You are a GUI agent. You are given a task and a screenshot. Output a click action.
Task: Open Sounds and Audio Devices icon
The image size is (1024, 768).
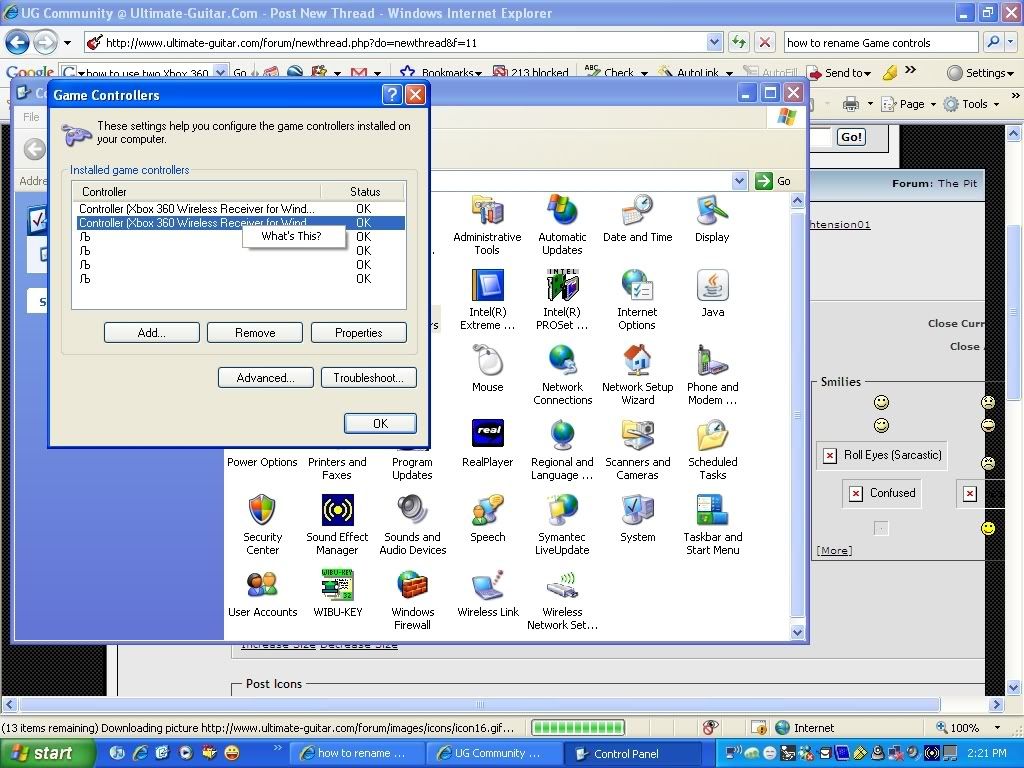tap(413, 524)
